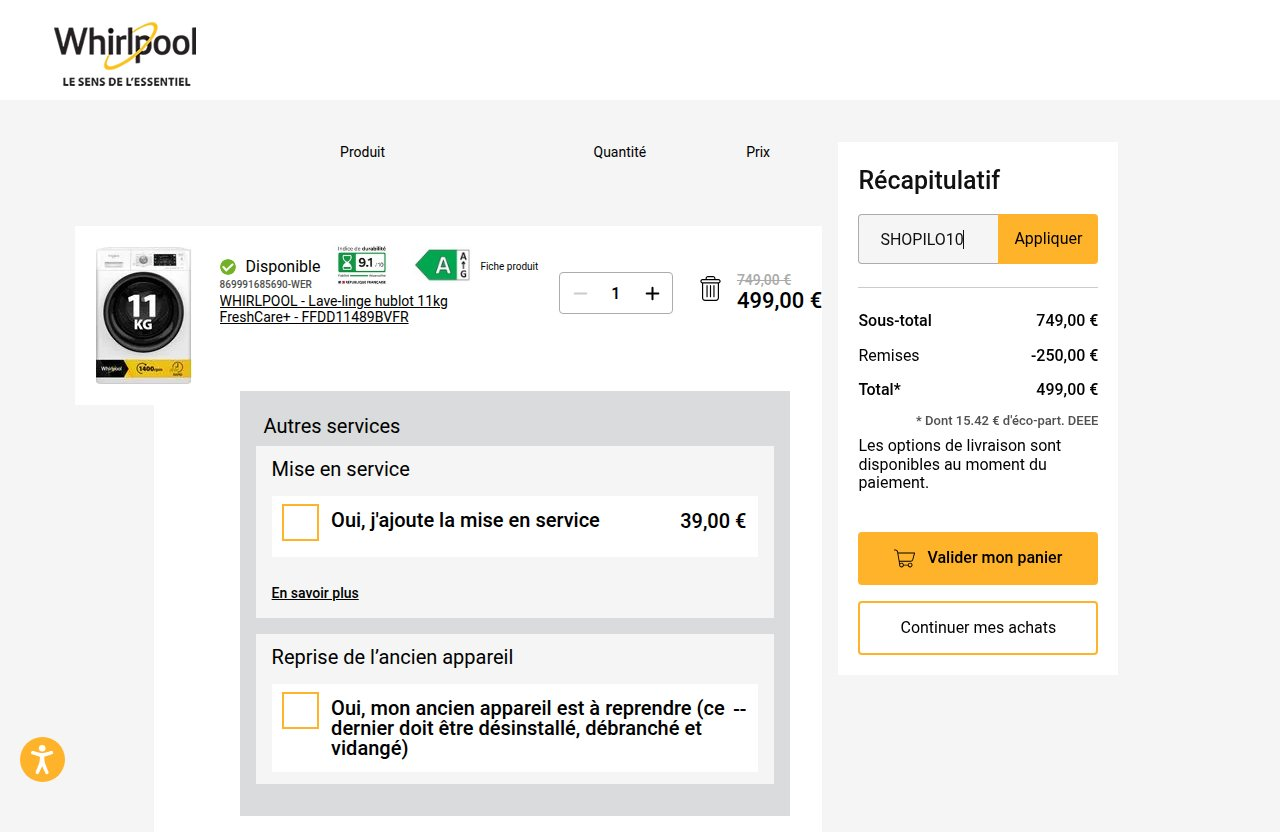Increase quantity with the plus button

652,293
